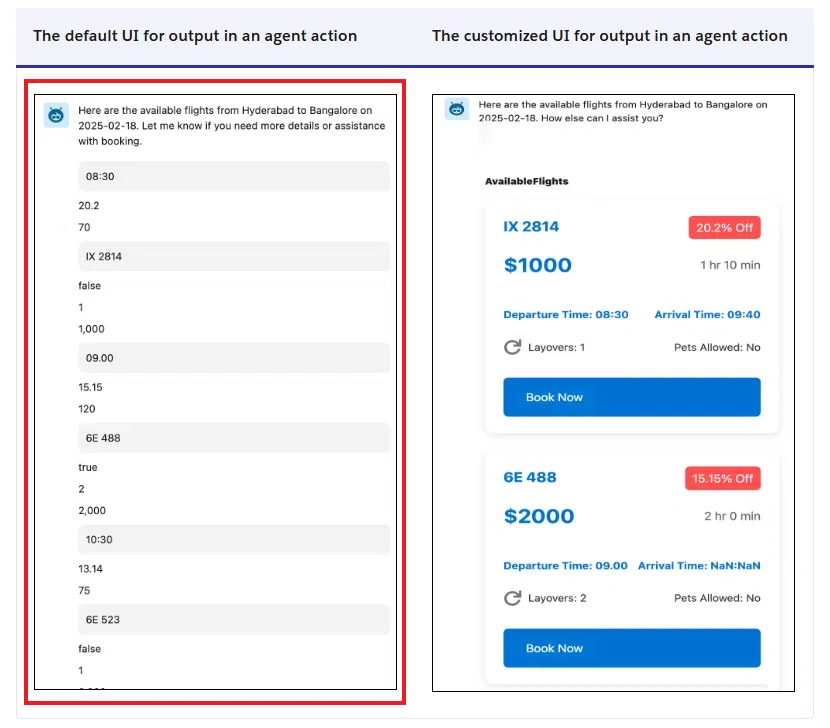The image size is (830, 728).
Task: Click the customized UI column header
Action: tap(610, 36)
